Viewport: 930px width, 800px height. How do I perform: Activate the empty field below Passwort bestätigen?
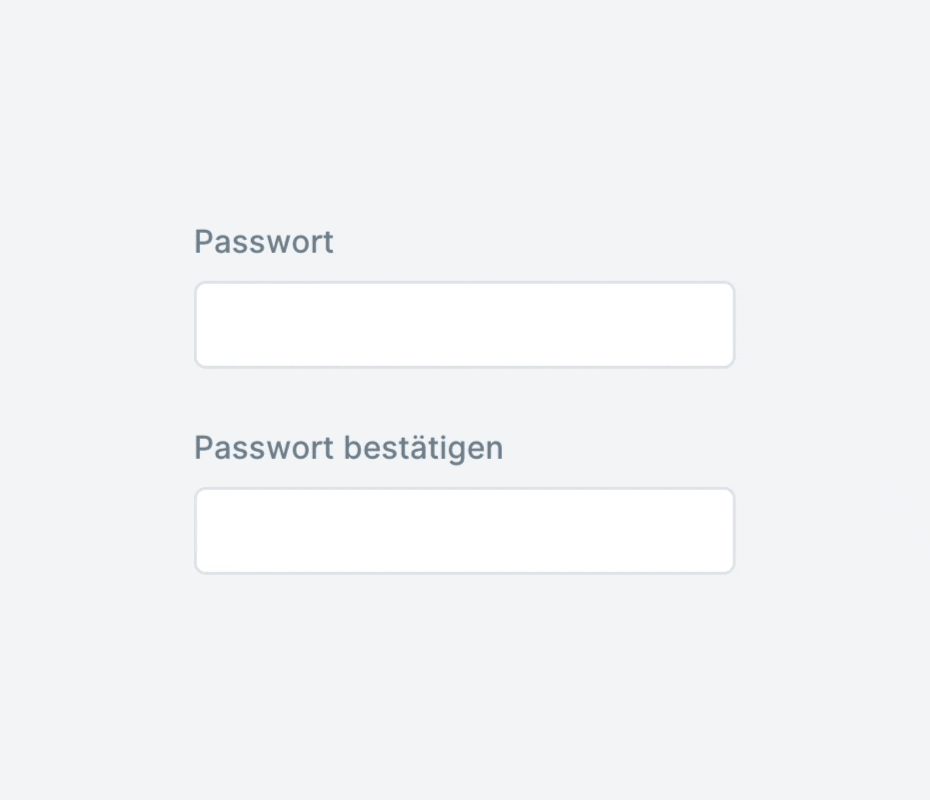464,530
